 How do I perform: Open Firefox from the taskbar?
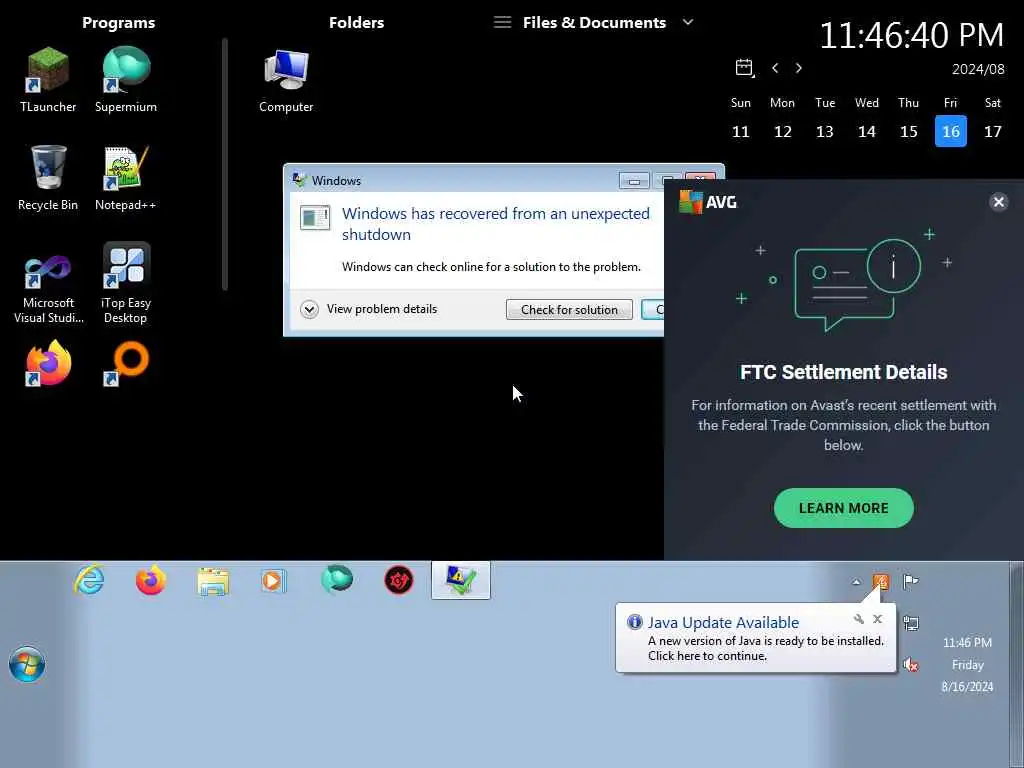151,580
